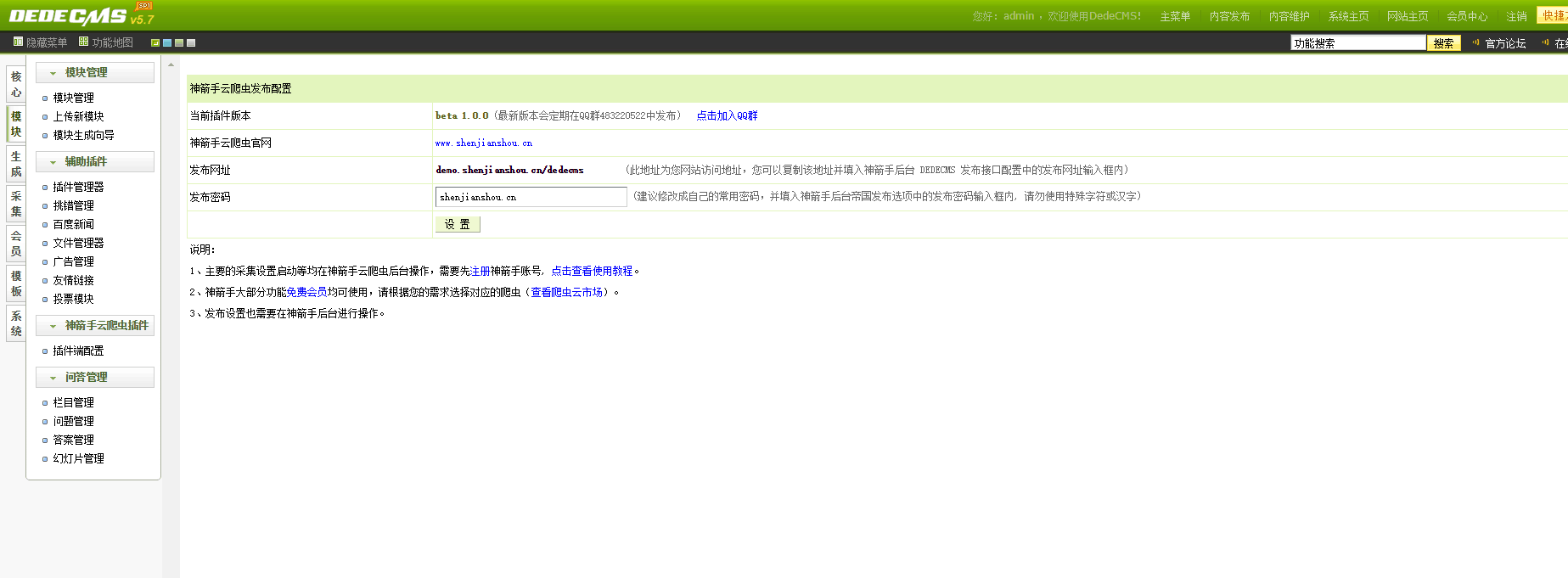Switch to the 采集 sidebar tab

(x=16, y=204)
